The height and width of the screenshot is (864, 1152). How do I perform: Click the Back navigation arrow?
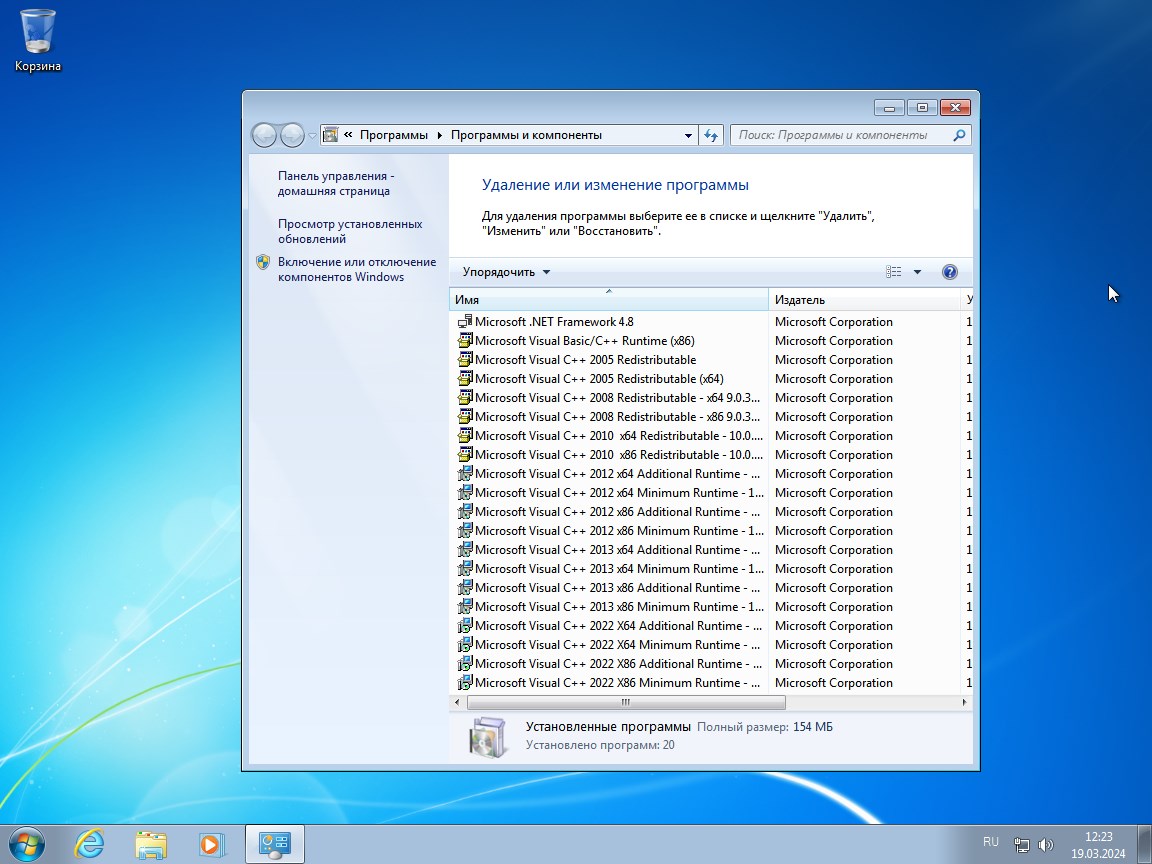(x=264, y=135)
